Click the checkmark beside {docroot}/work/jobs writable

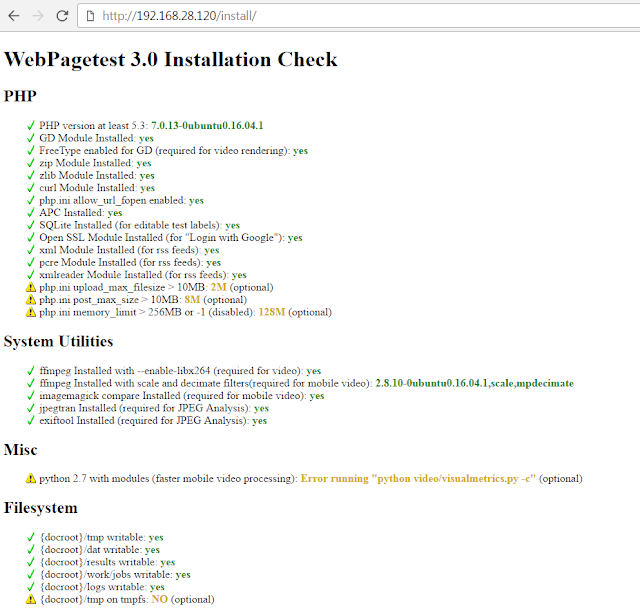click(x=31, y=574)
